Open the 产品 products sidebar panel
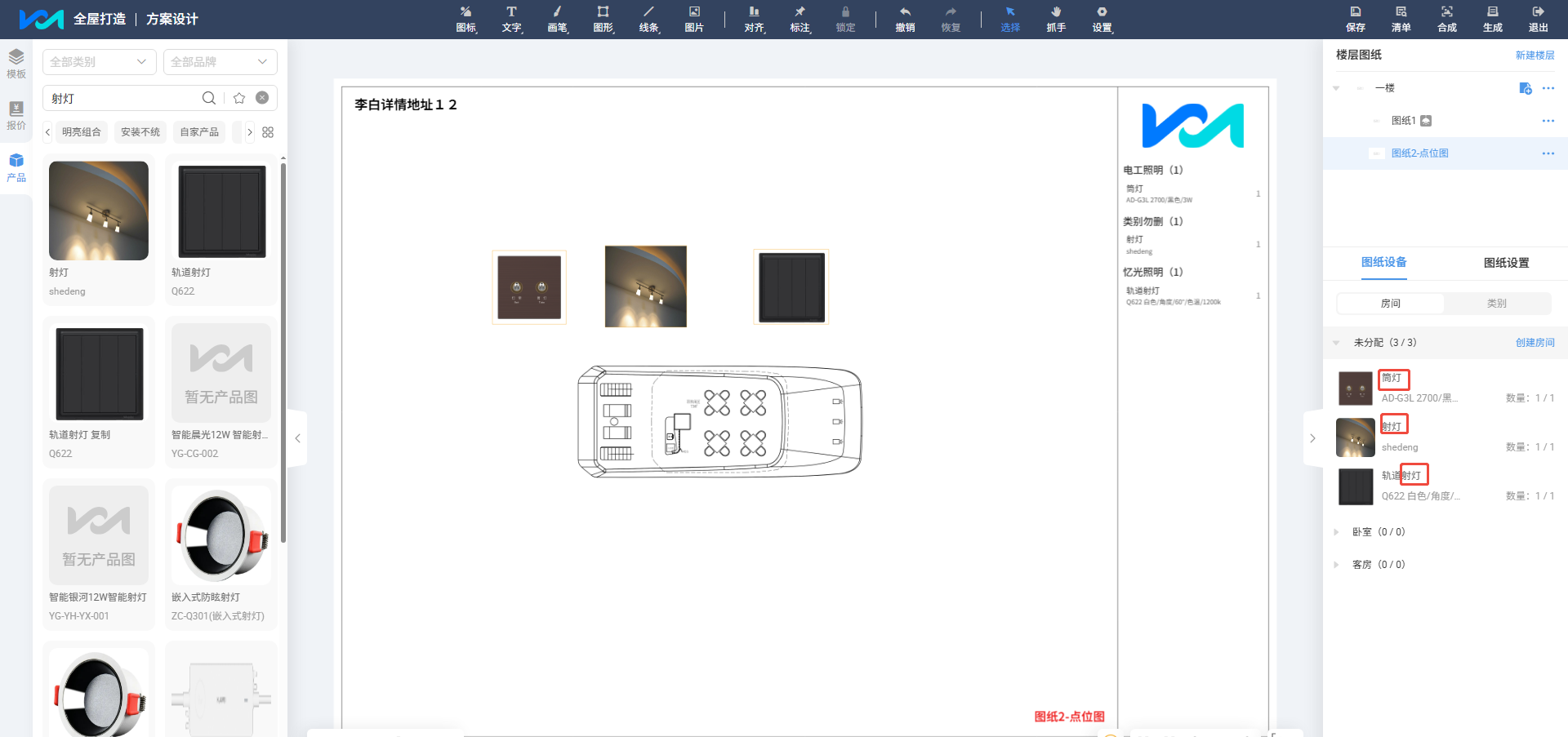The height and width of the screenshot is (737, 1568). pos(16,167)
